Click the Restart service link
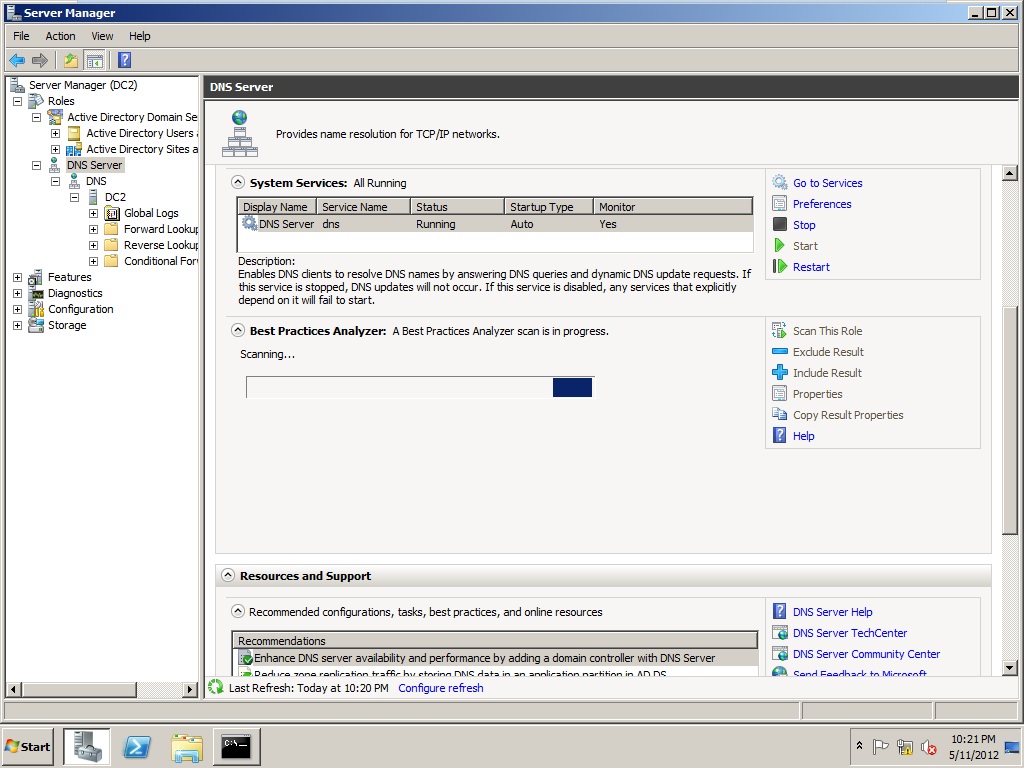This screenshot has width=1024, height=768. click(x=811, y=266)
